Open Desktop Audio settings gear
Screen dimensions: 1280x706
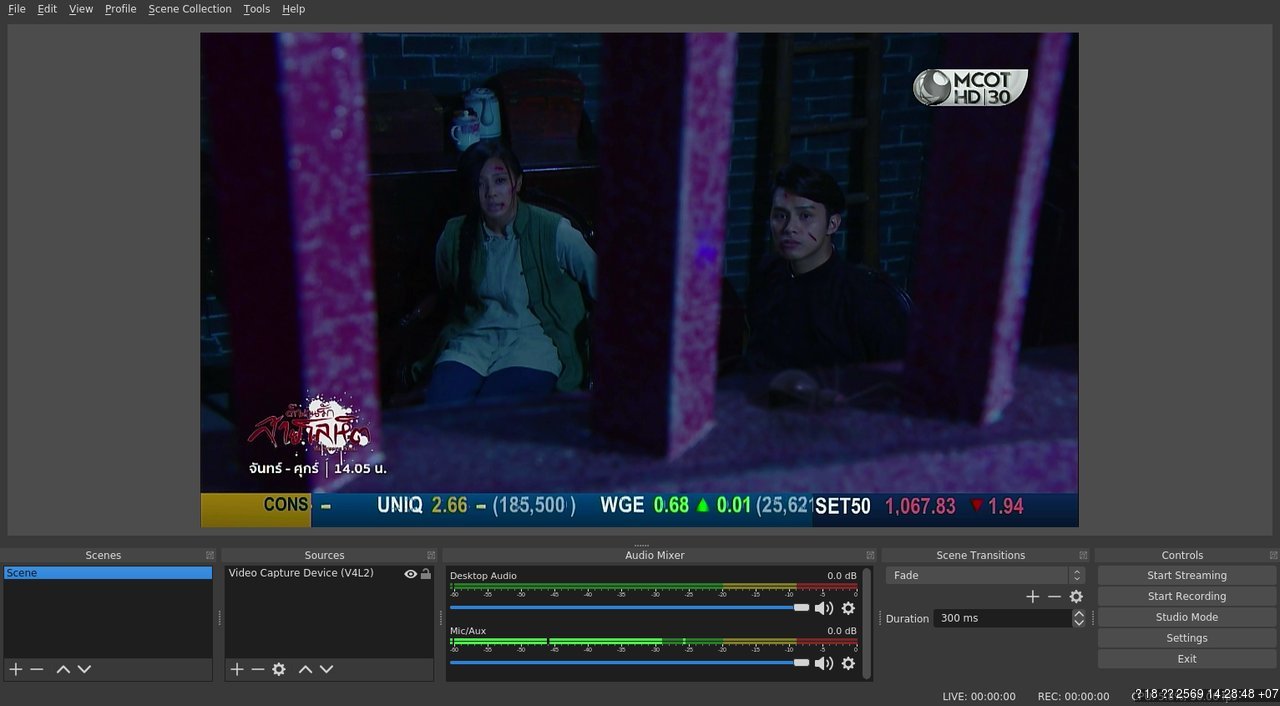coord(848,608)
